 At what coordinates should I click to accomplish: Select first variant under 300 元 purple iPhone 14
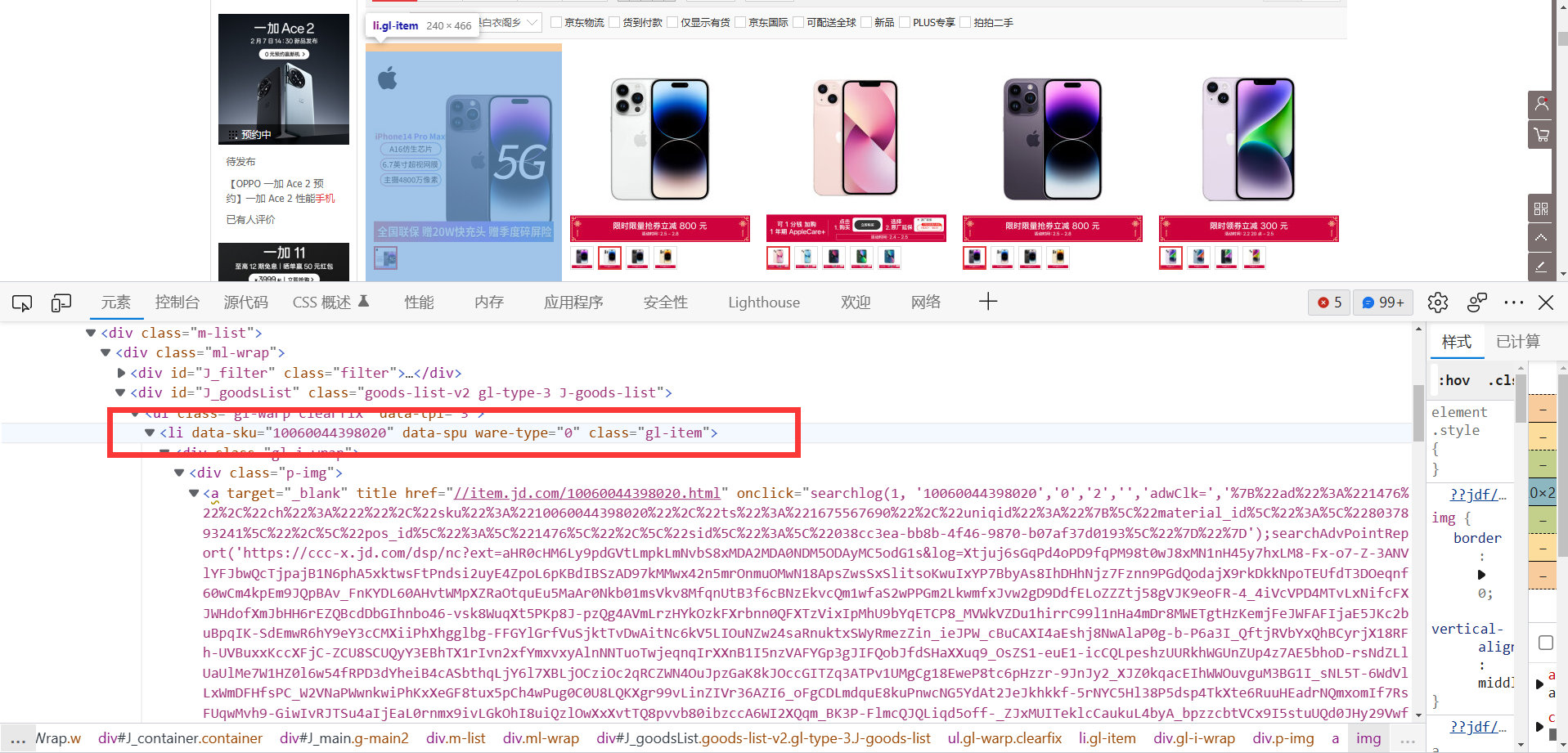click(1171, 258)
